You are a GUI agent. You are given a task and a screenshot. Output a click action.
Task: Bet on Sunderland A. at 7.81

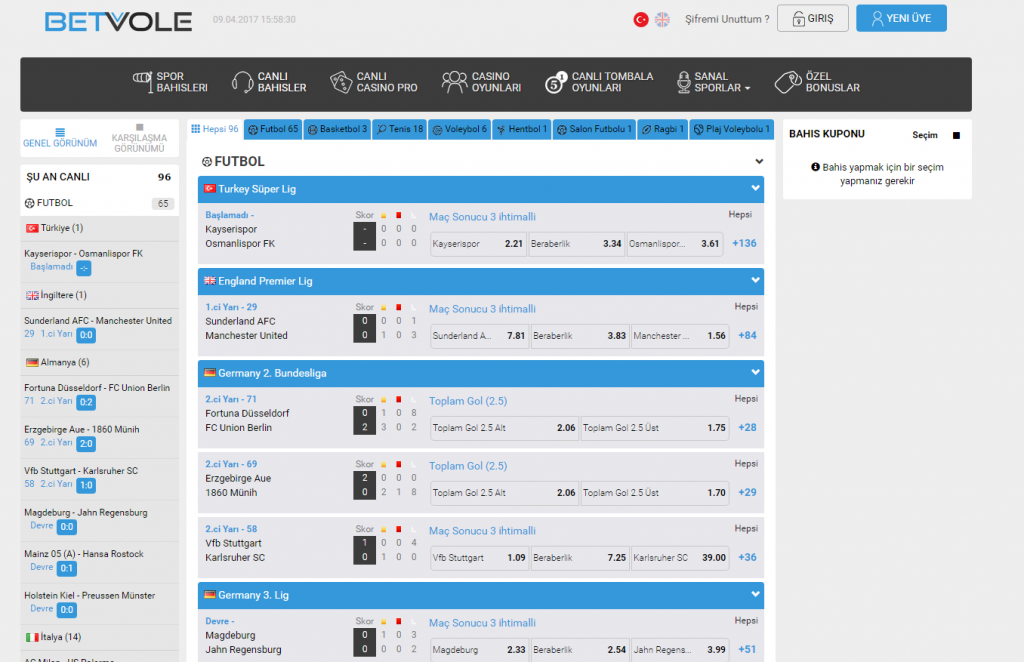(x=479, y=336)
